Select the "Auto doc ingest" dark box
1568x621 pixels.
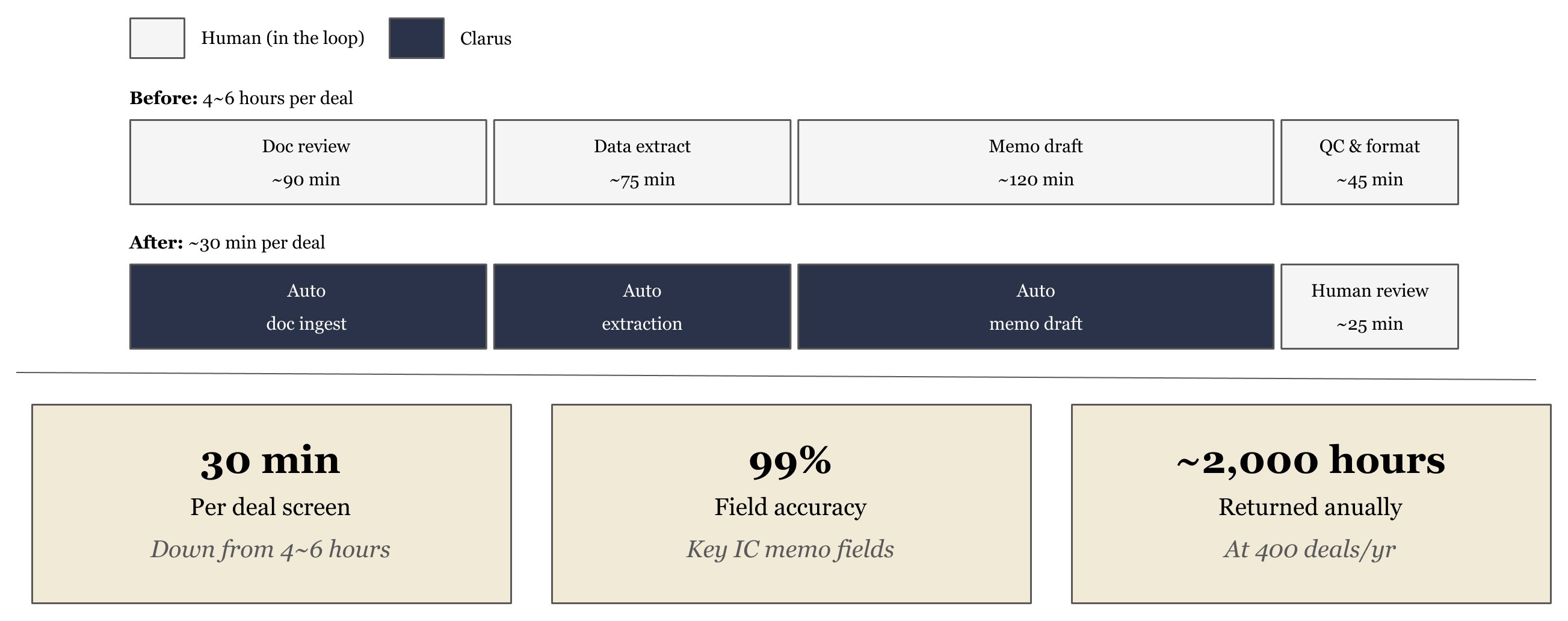308,307
